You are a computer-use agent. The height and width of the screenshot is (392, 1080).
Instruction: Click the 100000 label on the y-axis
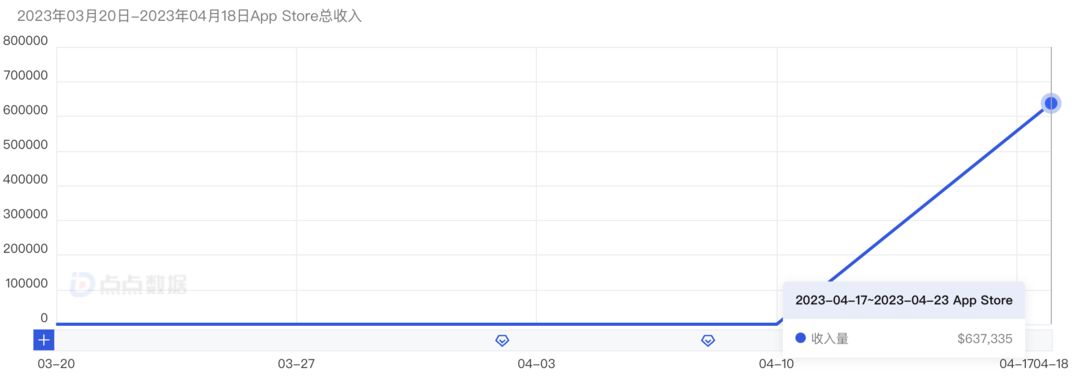pyautogui.click(x=25, y=283)
